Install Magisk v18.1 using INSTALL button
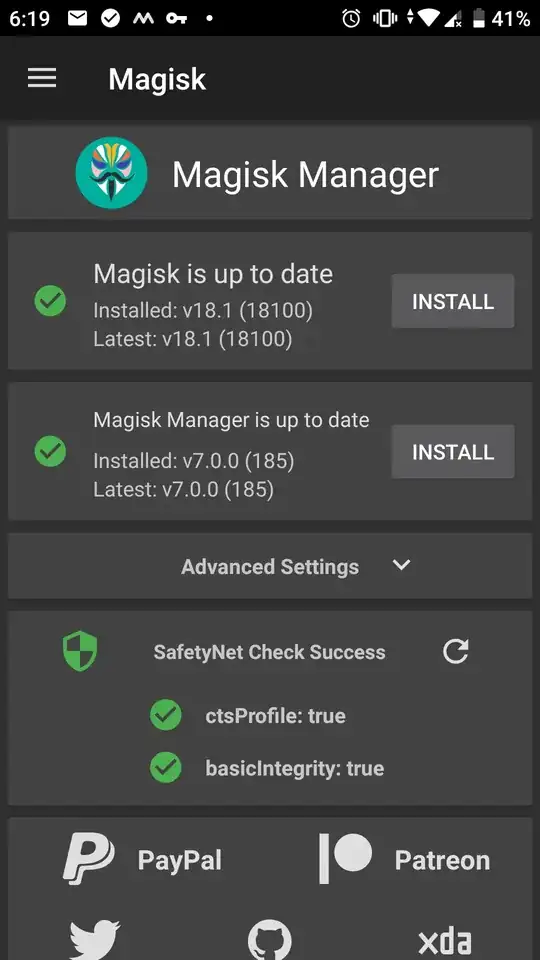This screenshot has width=540, height=960. pos(453,301)
